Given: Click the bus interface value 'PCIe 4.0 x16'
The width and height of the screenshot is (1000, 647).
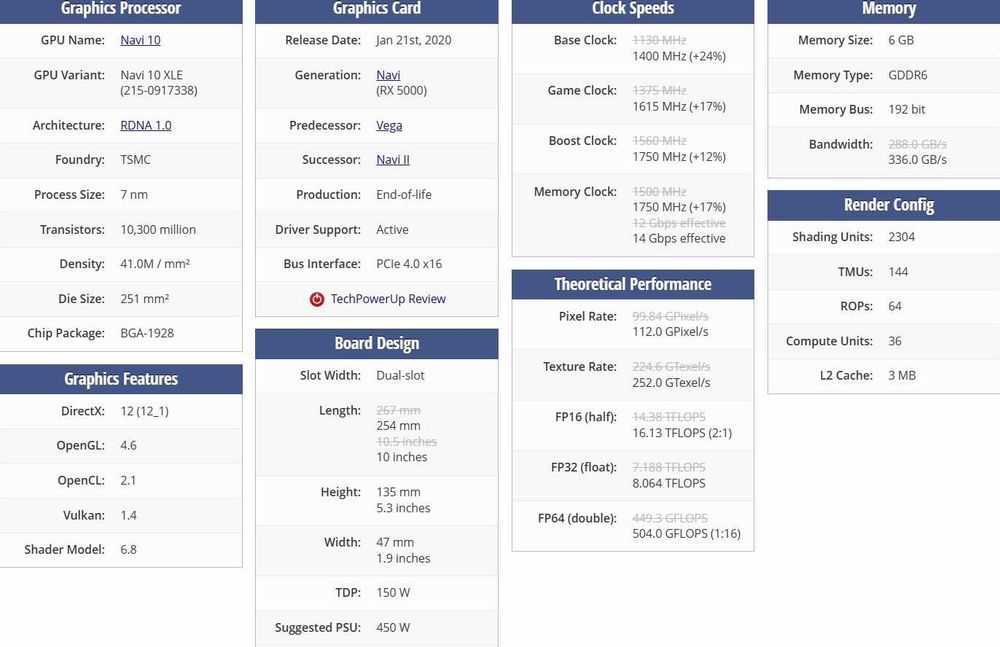Looking at the screenshot, I should click(x=409, y=264).
